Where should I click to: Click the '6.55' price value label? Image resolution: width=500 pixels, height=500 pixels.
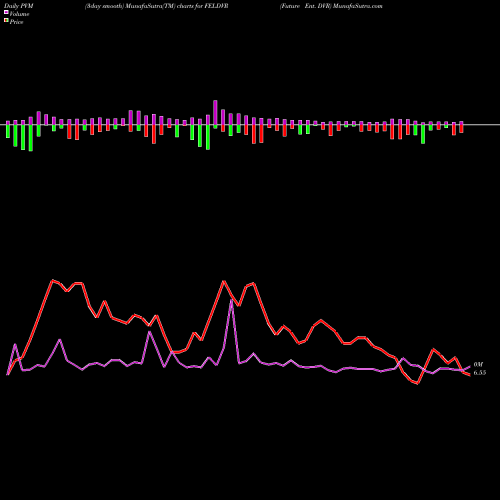pyautogui.click(x=480, y=373)
